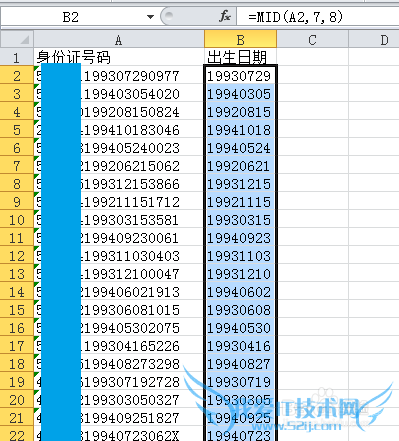Click ID number ending 199409230061
399x441 pixels.
click(x=119, y=237)
